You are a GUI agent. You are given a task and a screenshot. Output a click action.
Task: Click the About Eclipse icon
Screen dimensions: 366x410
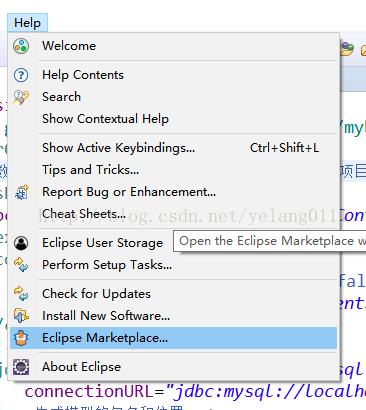coord(21,367)
